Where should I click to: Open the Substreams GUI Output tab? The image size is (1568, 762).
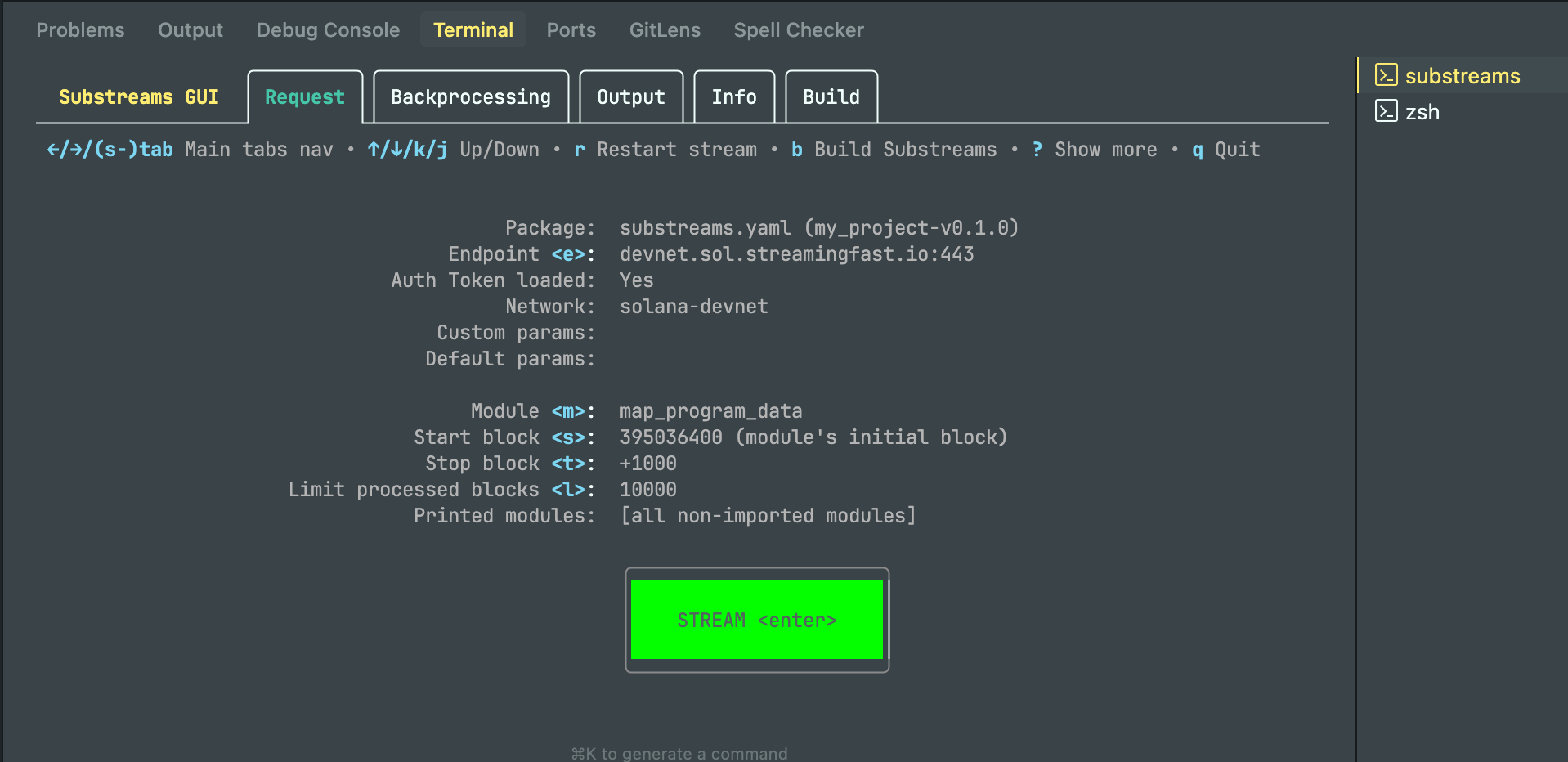631,97
